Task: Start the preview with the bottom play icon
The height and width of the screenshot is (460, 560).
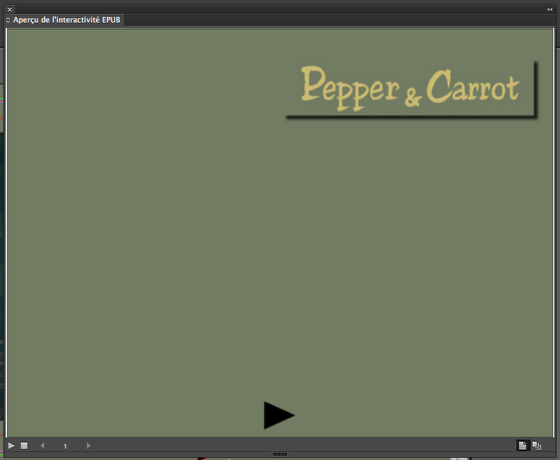Action: (11, 446)
